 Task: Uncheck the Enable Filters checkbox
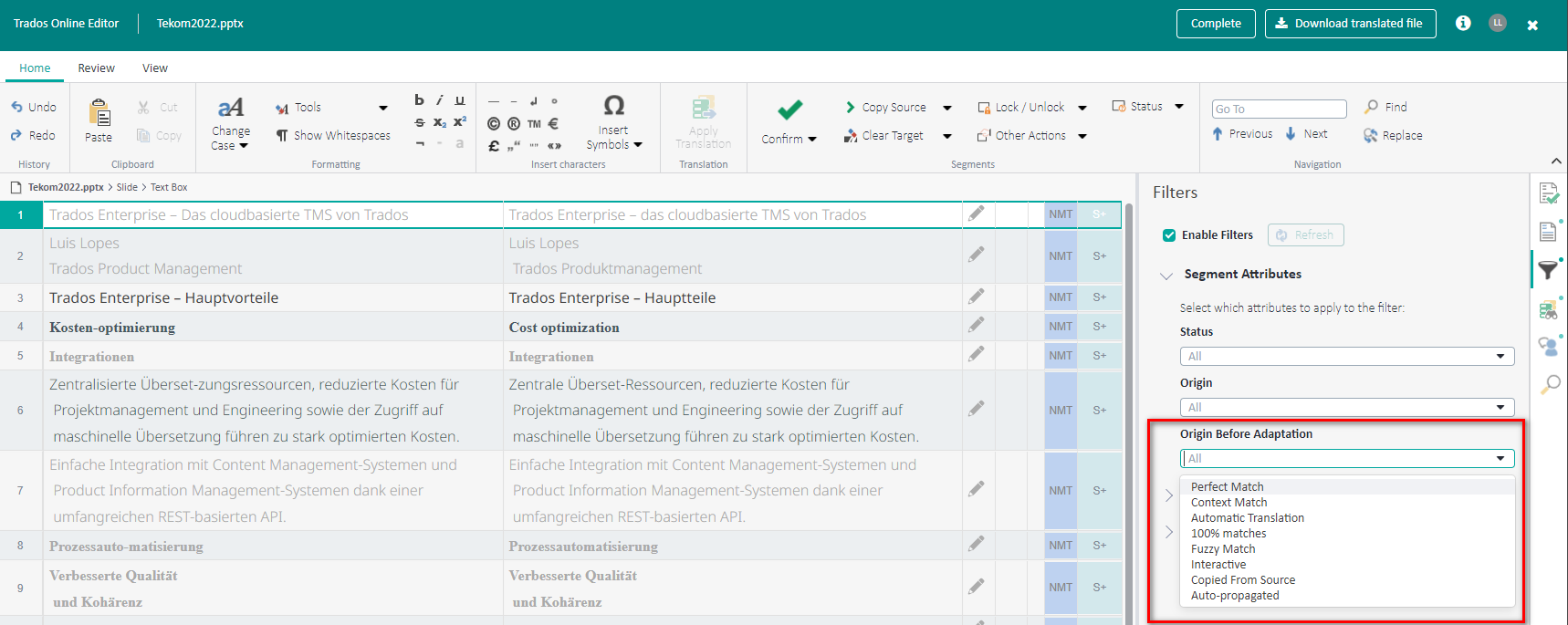pos(1169,235)
